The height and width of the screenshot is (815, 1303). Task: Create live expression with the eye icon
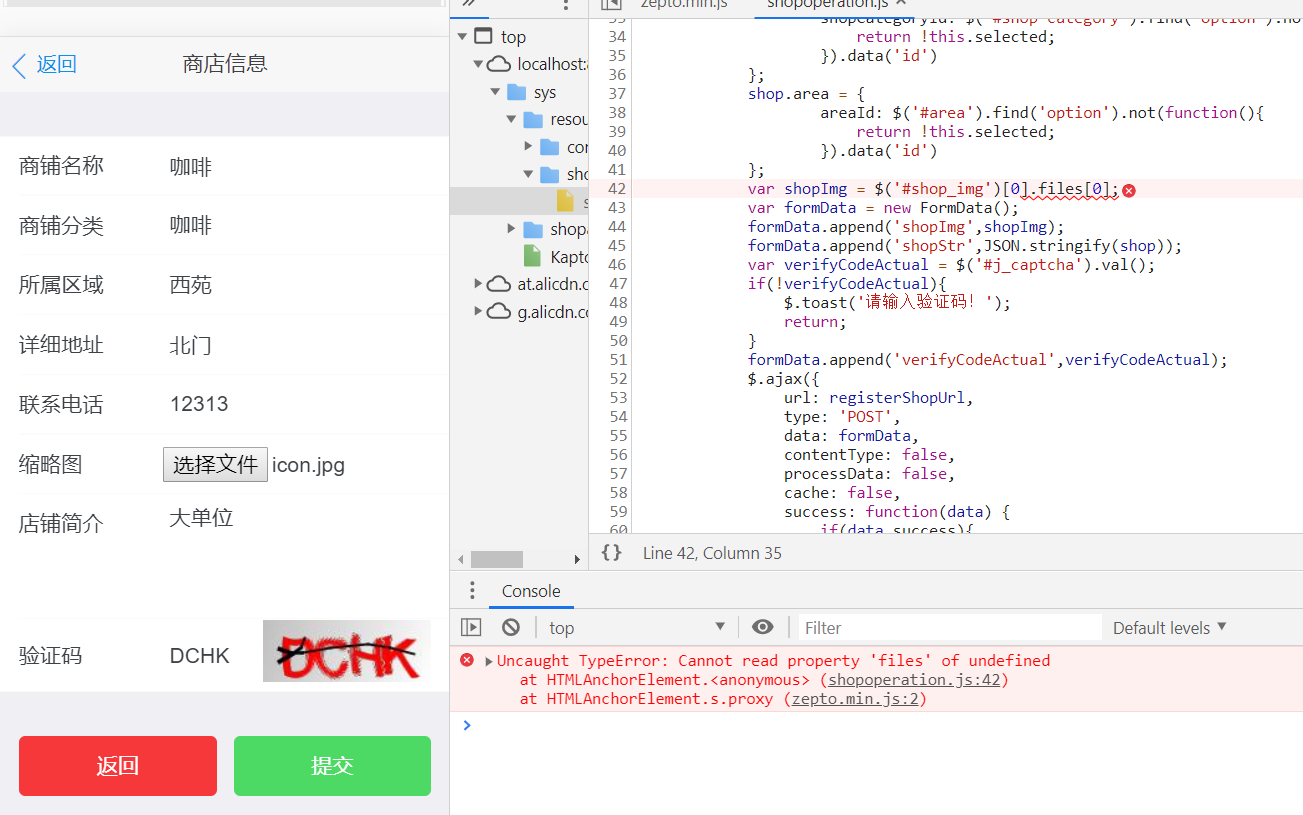pyautogui.click(x=763, y=628)
